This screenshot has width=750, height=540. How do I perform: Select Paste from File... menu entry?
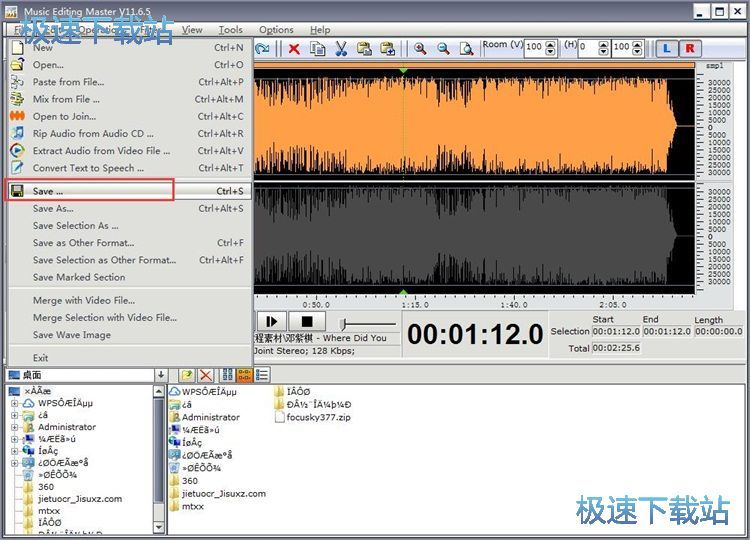128,82
